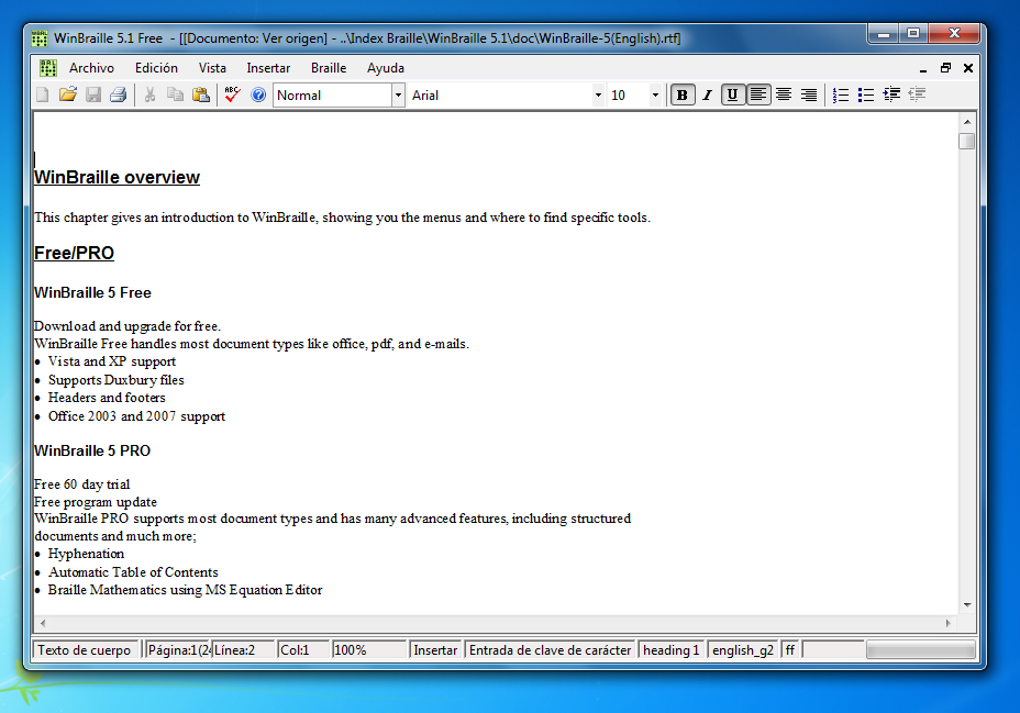
Task: Save the document with the floppy disk icon
Action: pos(93,95)
